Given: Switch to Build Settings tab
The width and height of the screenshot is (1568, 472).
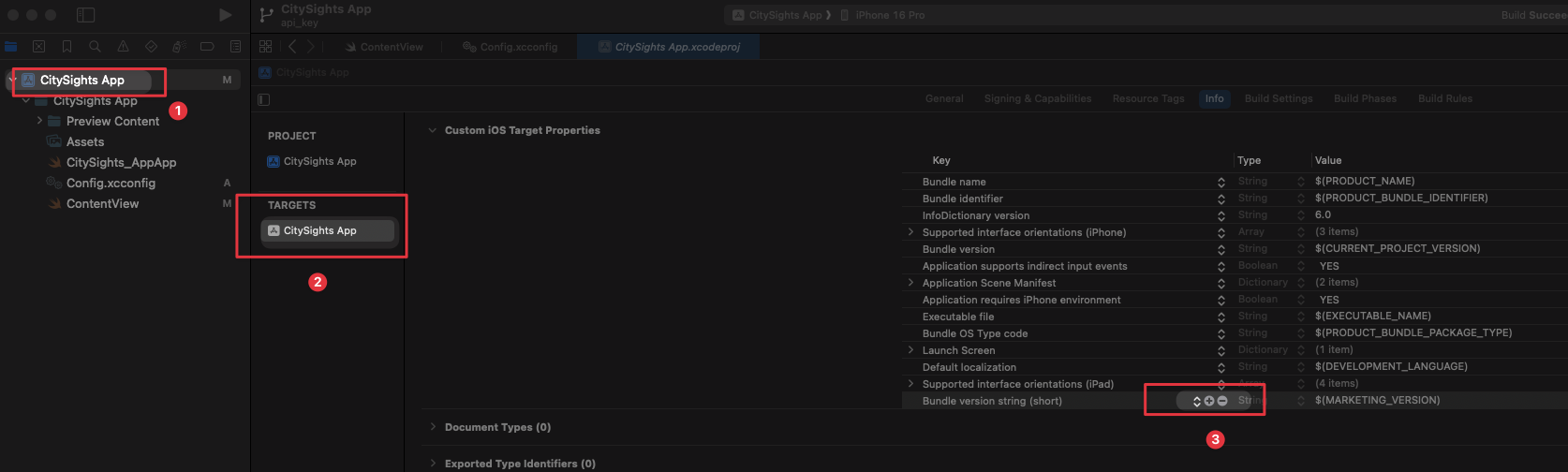Looking at the screenshot, I should point(1279,98).
